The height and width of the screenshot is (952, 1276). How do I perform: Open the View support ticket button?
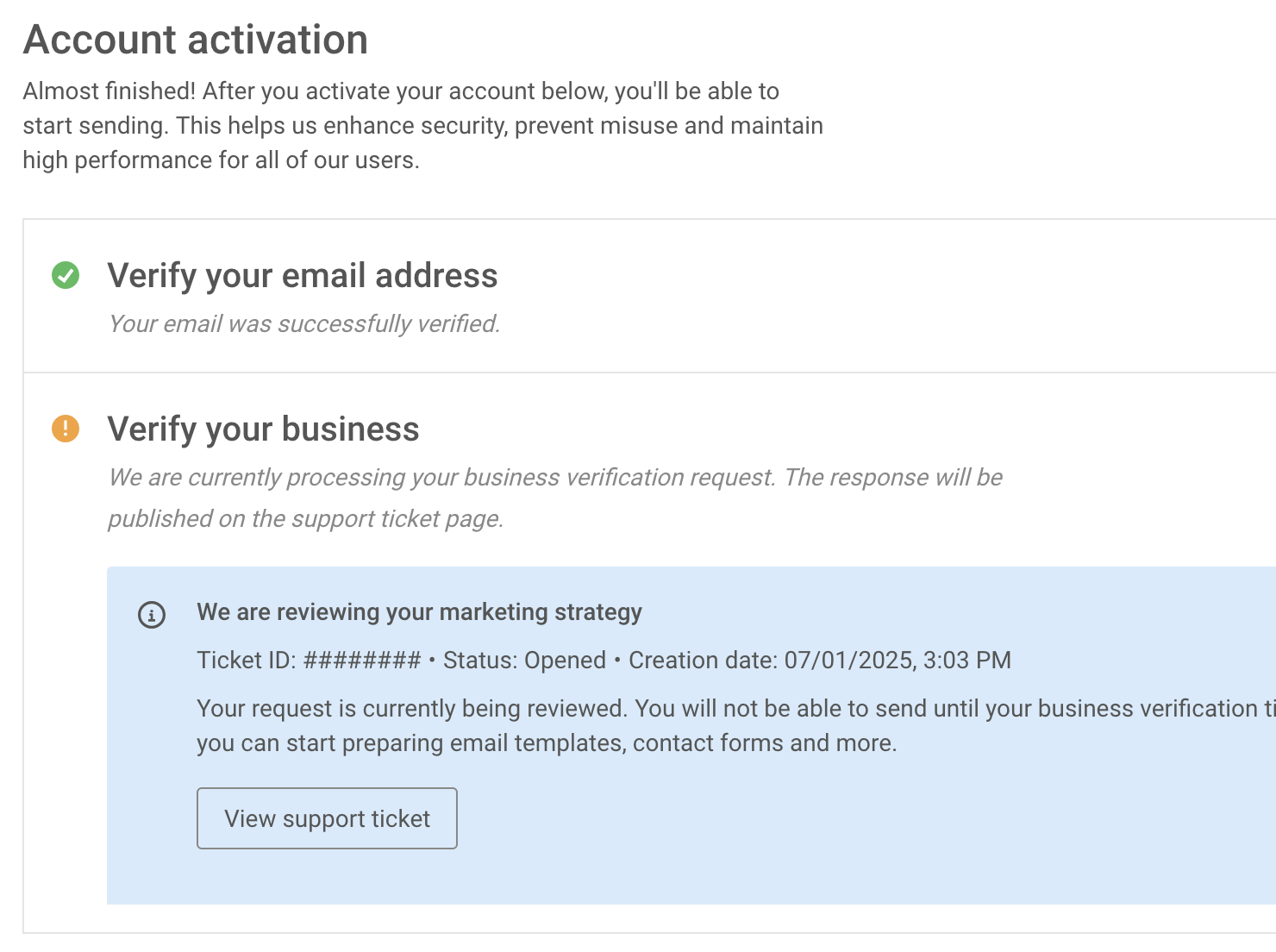click(327, 818)
